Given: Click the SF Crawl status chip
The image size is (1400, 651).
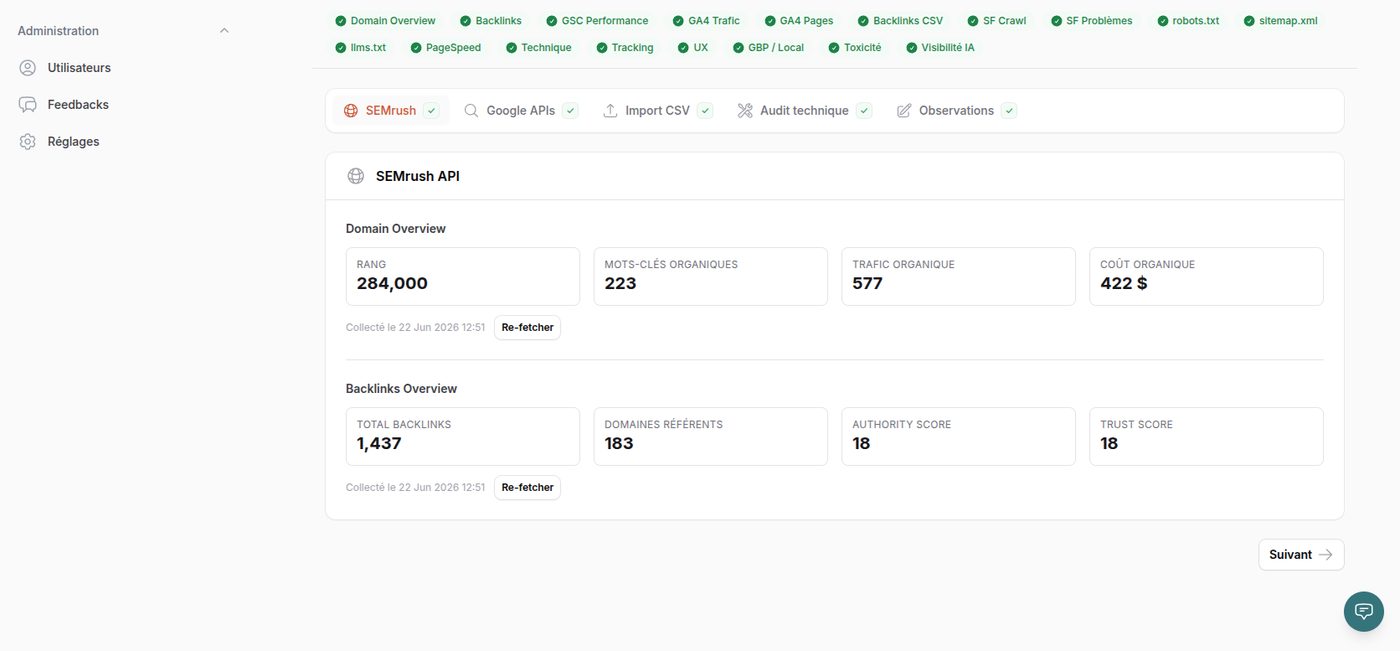Looking at the screenshot, I should (x=997, y=21).
